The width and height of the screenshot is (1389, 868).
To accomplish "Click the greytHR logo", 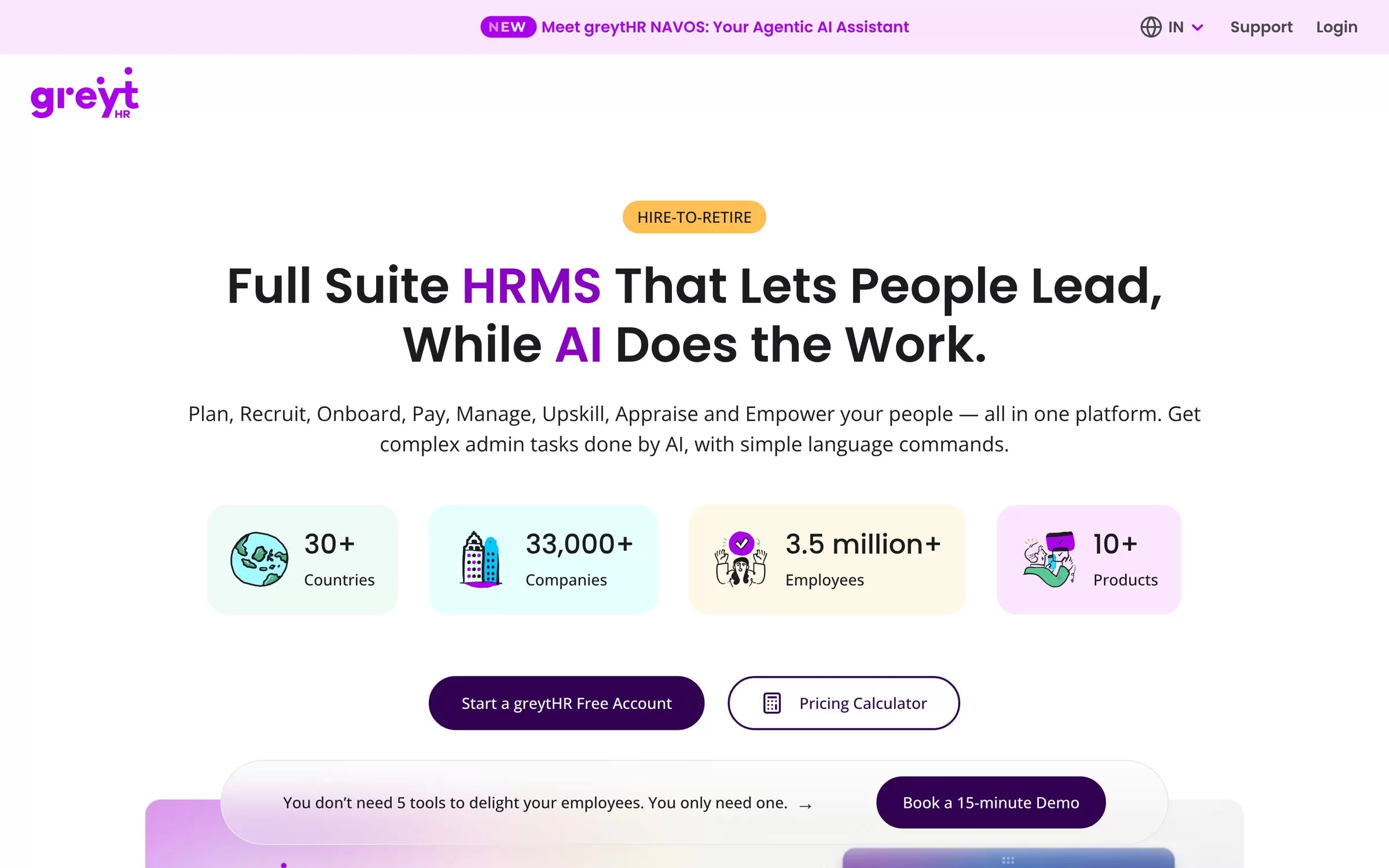I will pyautogui.click(x=84, y=93).
